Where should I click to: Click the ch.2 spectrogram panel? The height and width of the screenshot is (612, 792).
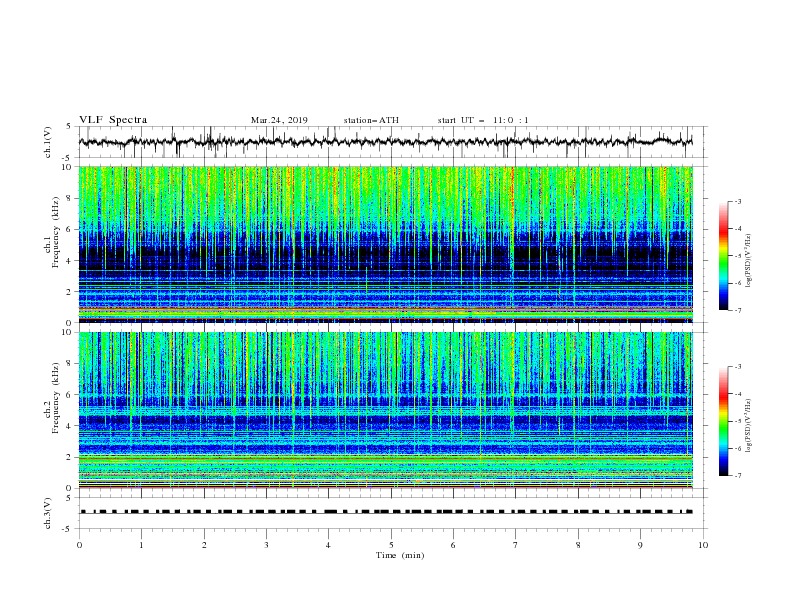click(386, 410)
